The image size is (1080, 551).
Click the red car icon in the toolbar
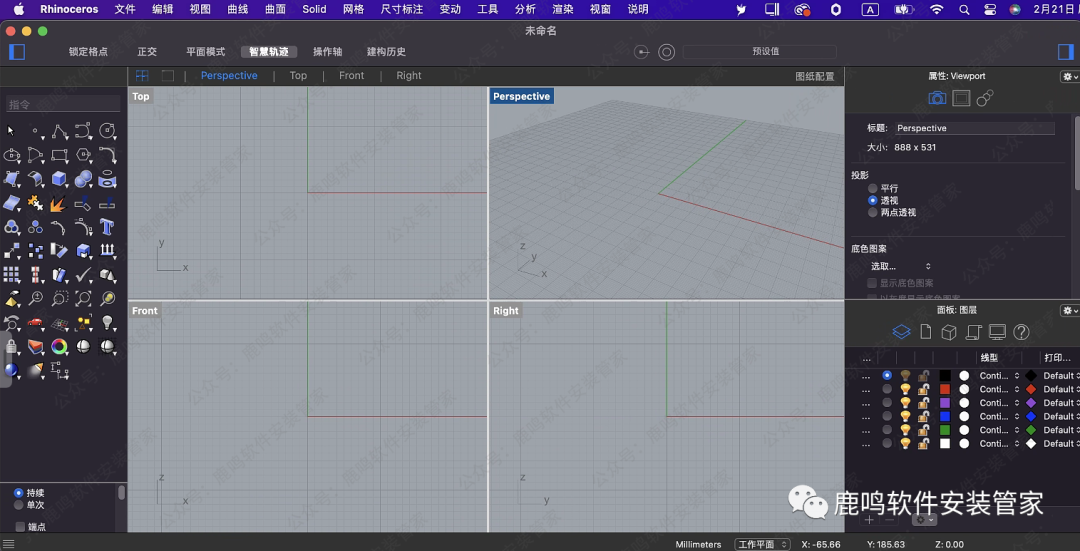(x=36, y=323)
